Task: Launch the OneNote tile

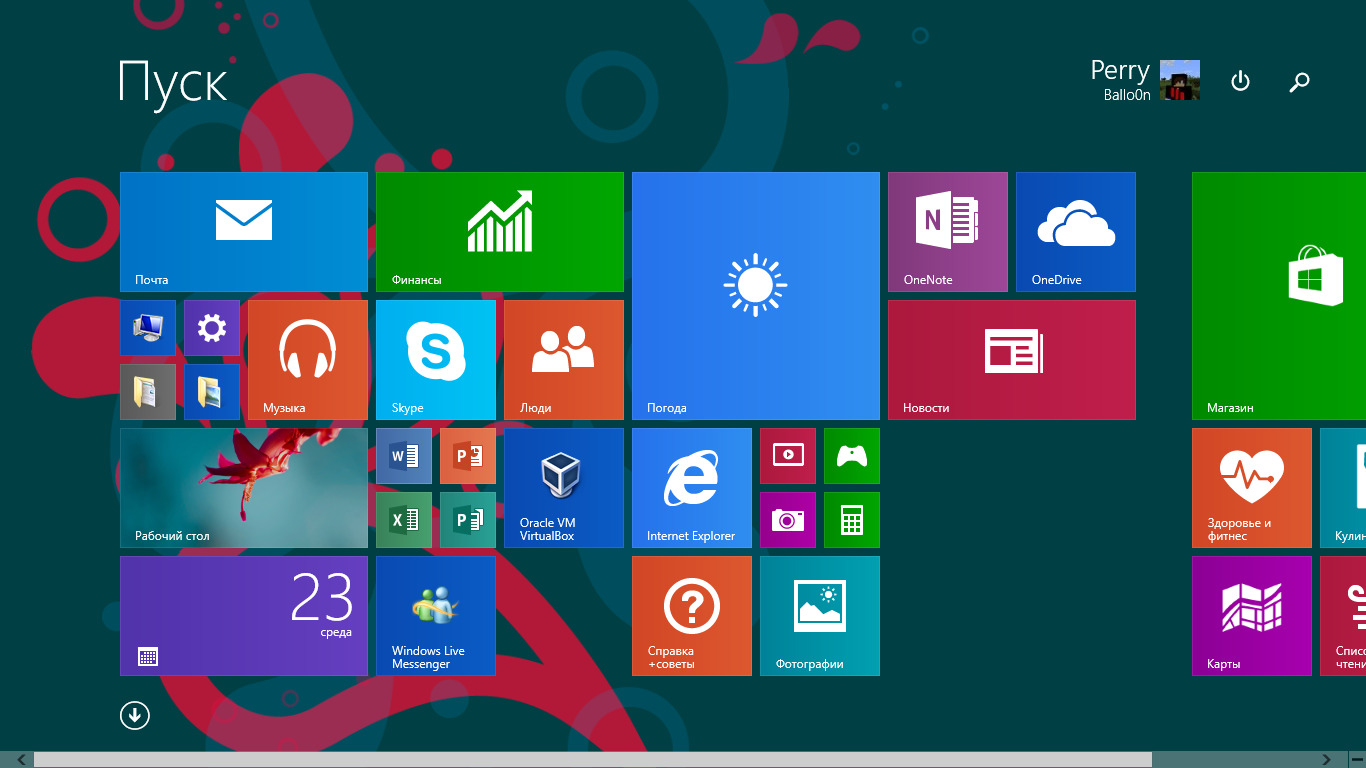Action: pos(947,231)
